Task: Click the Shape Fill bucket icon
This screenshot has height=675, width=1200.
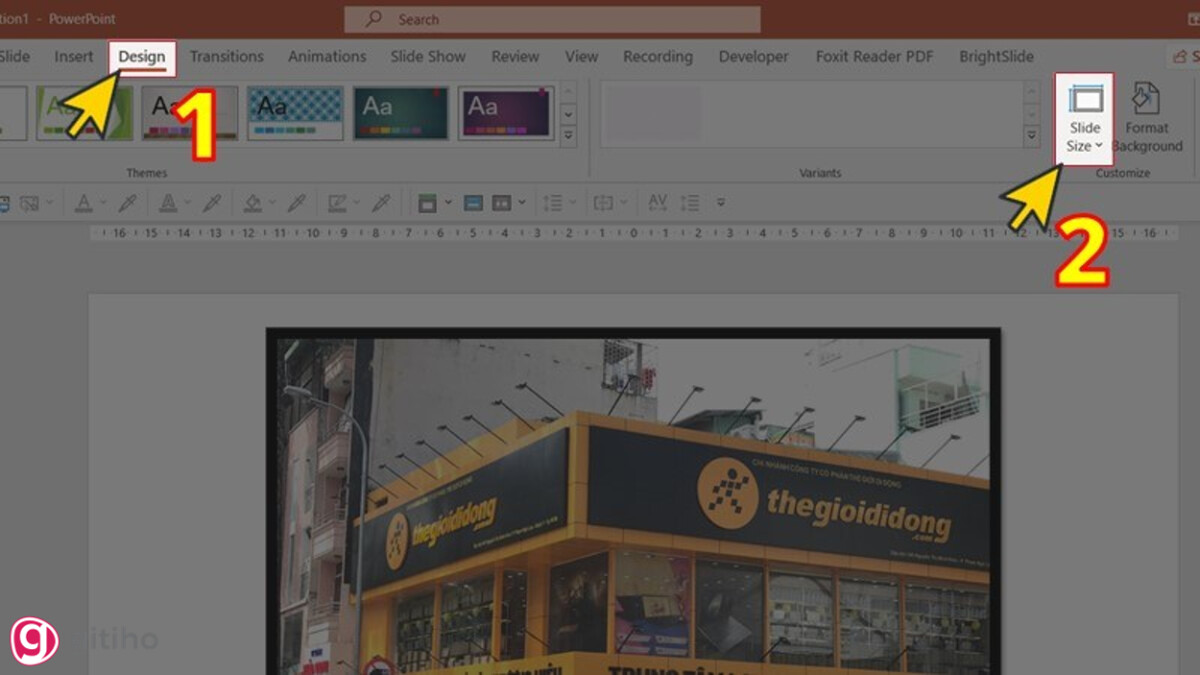Action: [250, 202]
